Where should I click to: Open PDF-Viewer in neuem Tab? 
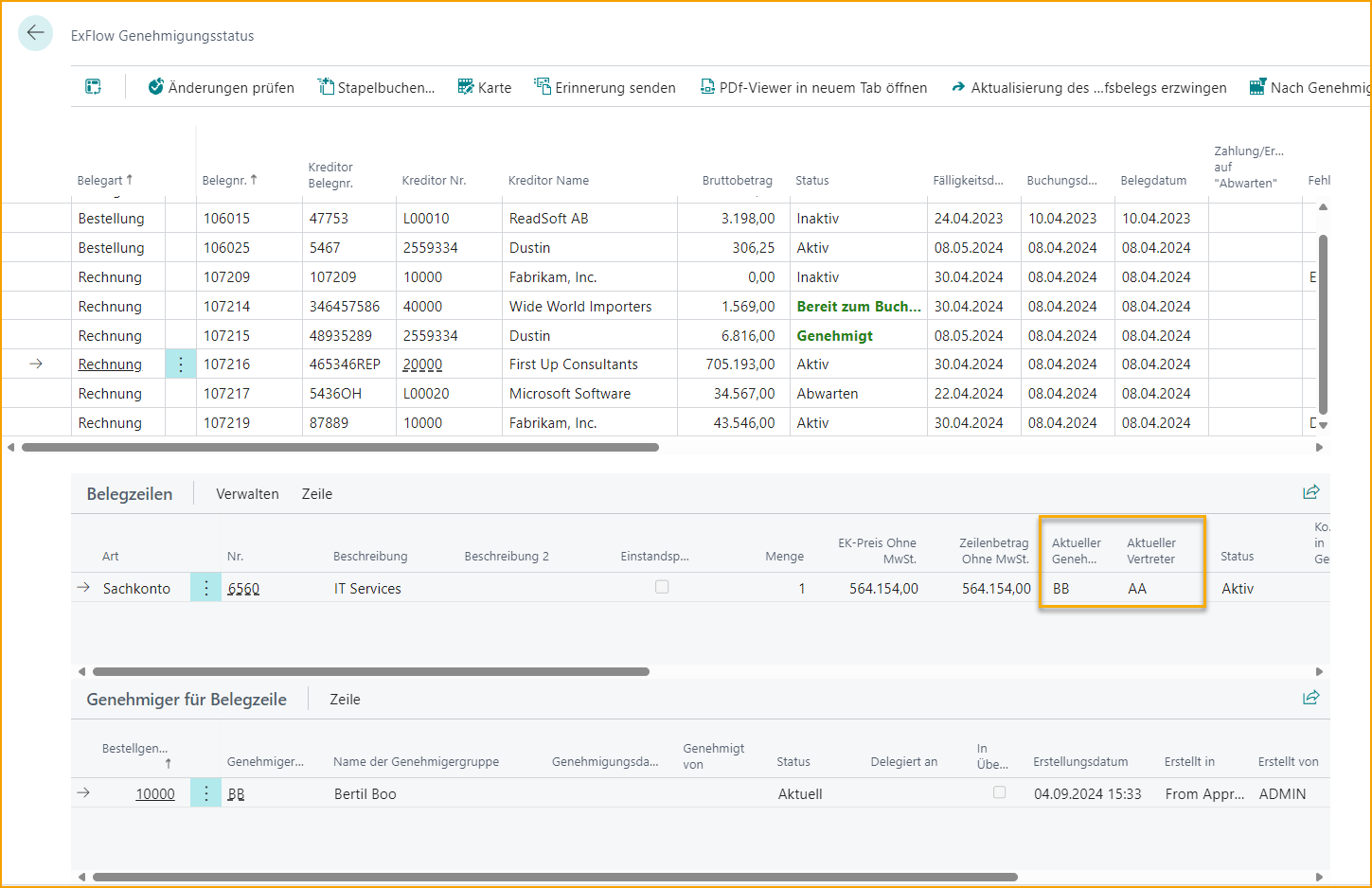tap(813, 87)
